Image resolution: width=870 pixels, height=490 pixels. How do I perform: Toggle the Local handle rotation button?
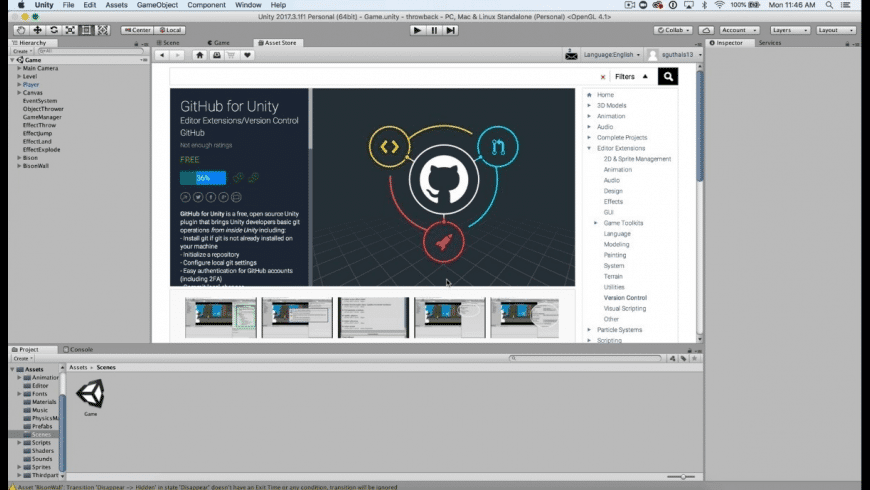[169, 30]
